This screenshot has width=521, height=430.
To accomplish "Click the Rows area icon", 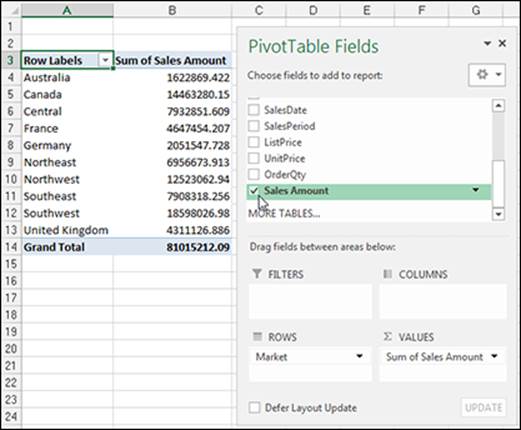I will point(257,337).
